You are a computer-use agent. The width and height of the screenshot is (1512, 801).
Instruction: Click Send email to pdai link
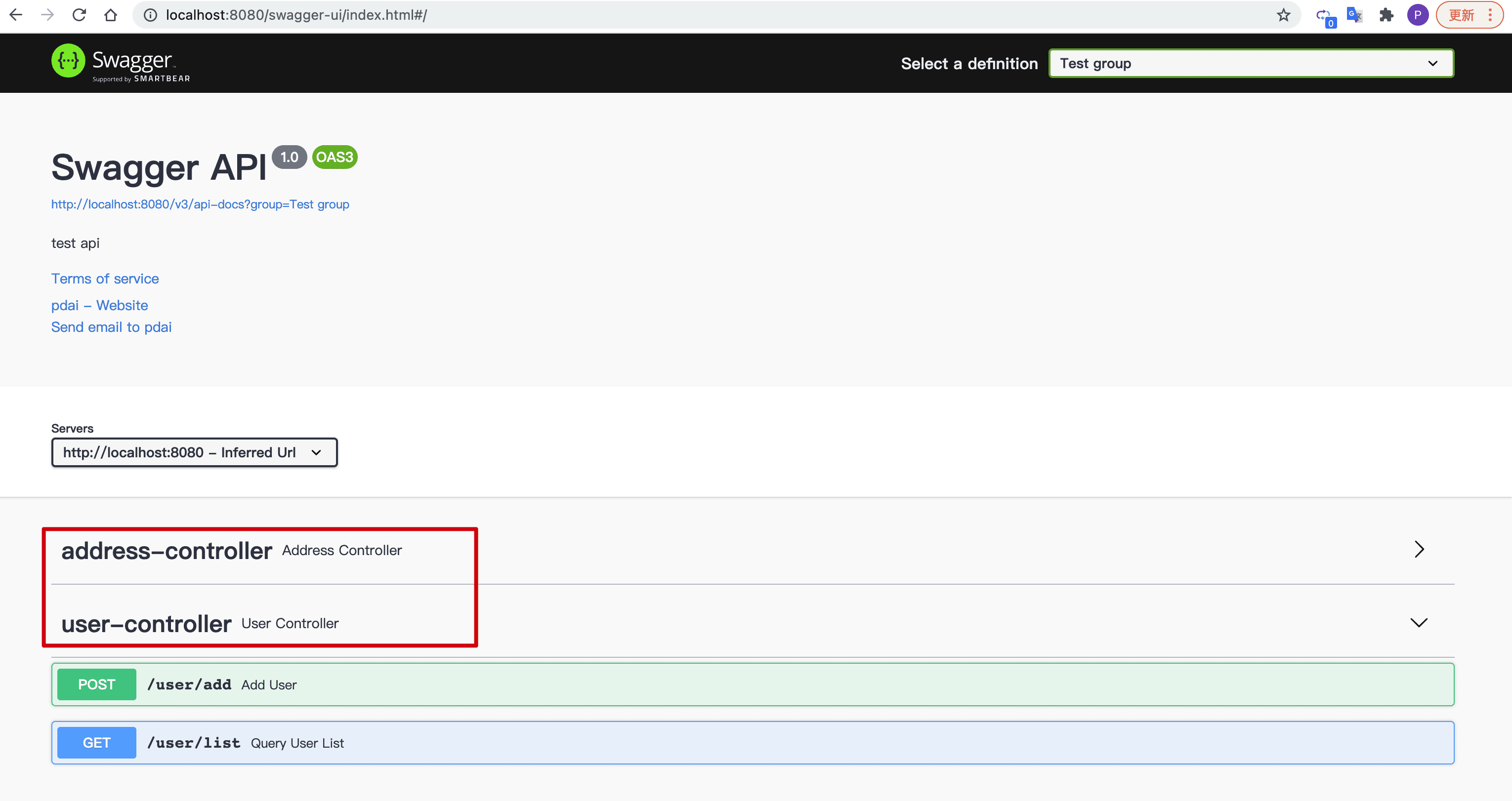click(x=111, y=327)
